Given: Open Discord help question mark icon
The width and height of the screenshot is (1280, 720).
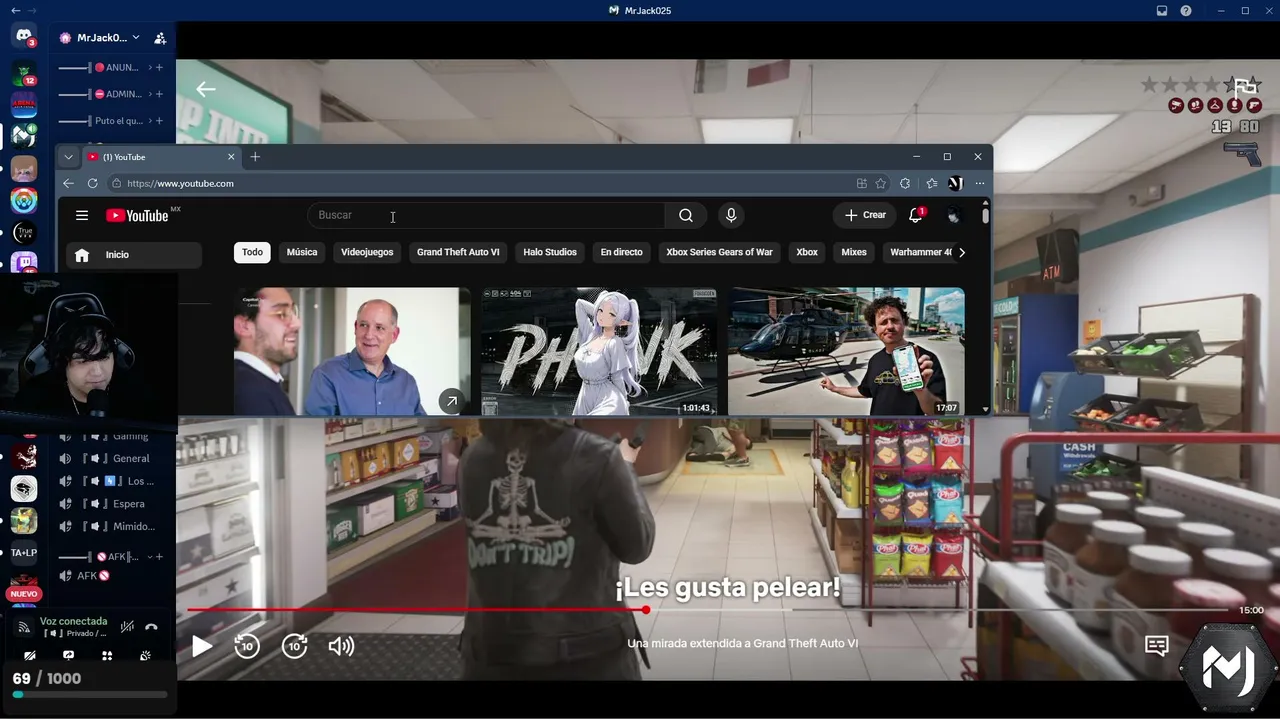Looking at the screenshot, I should (x=1186, y=11).
